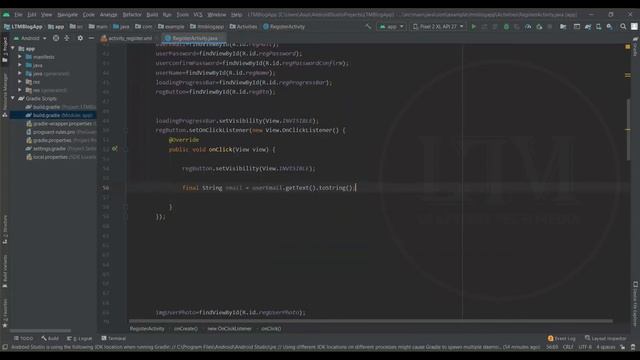Open the Event Log
Screen dimensions: 640x360
click(562, 338)
